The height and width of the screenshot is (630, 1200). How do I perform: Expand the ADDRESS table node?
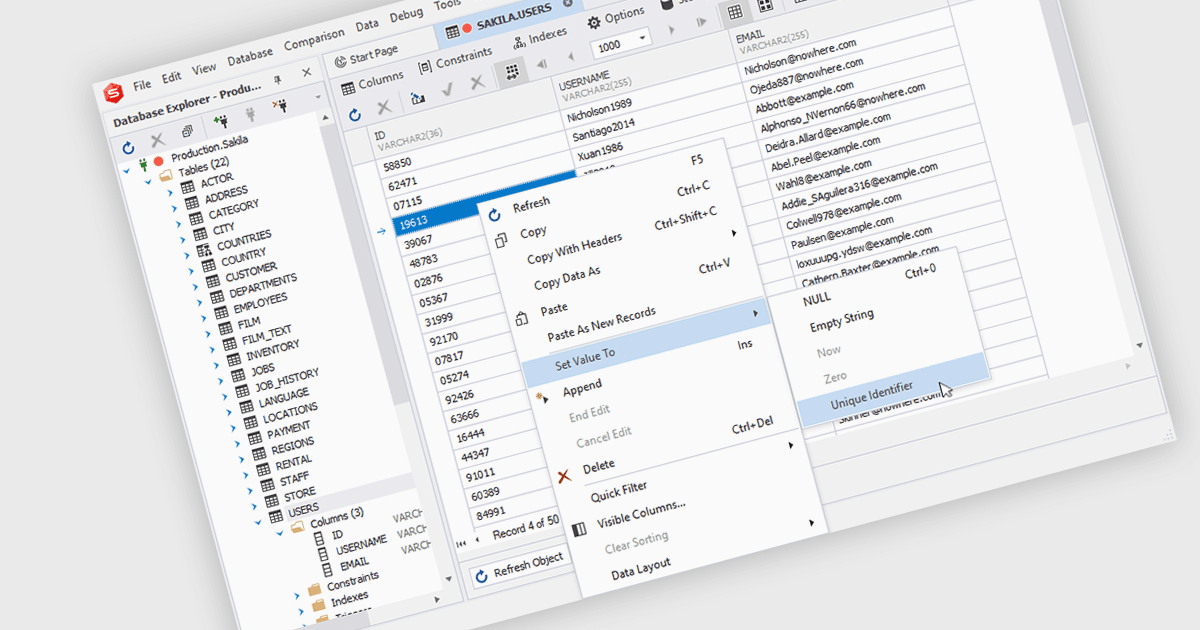[175, 207]
